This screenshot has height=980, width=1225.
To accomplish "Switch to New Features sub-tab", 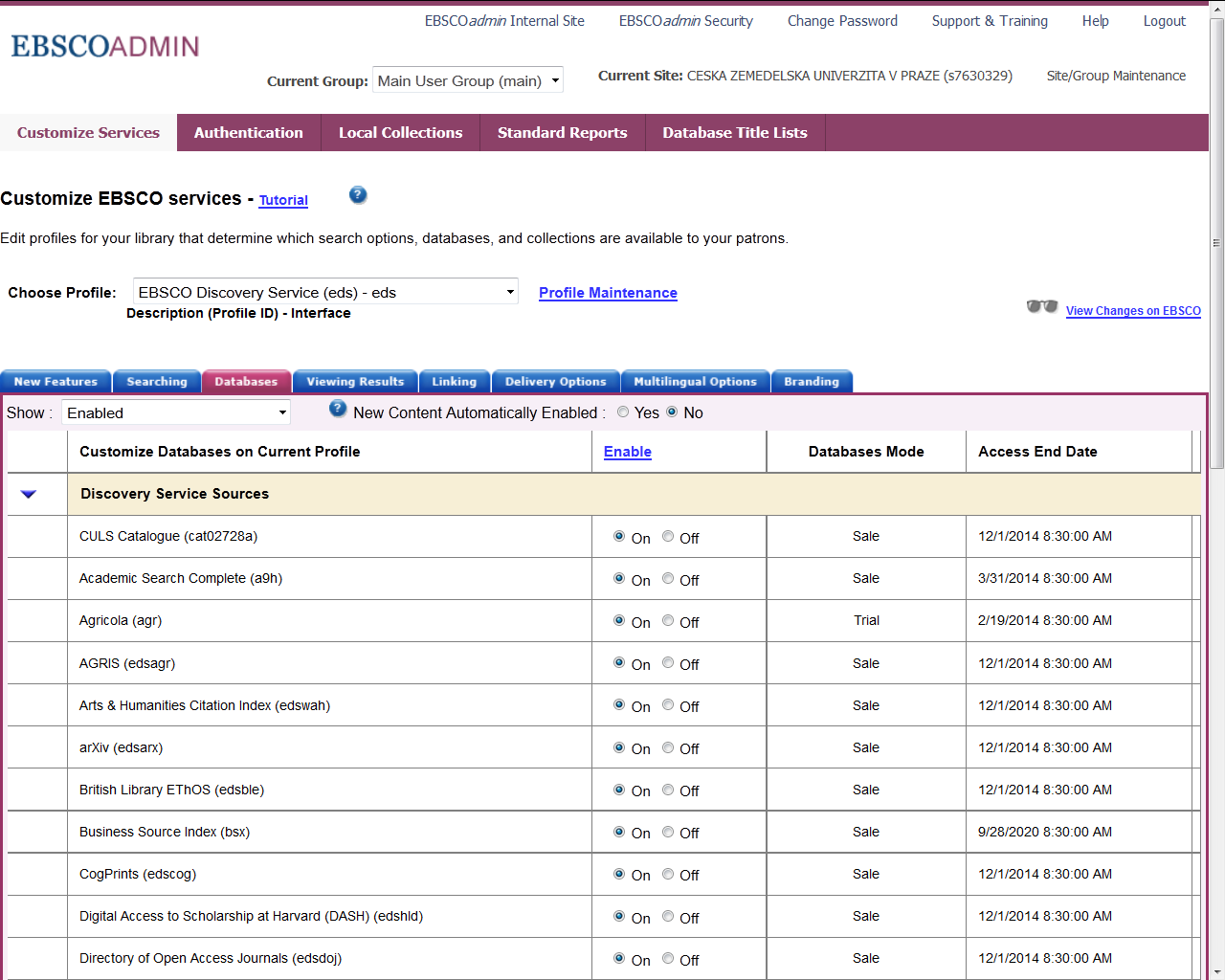I will pos(56,381).
